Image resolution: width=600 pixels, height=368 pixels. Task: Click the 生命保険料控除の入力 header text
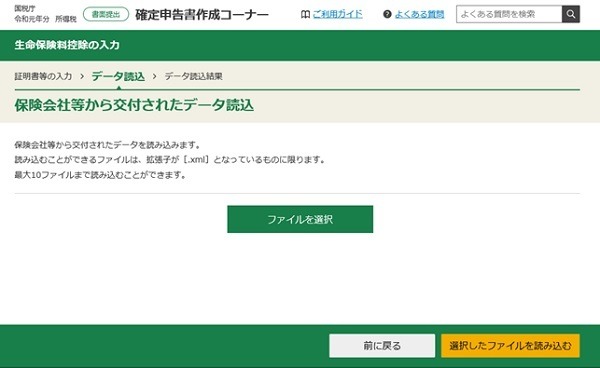[x=67, y=45]
